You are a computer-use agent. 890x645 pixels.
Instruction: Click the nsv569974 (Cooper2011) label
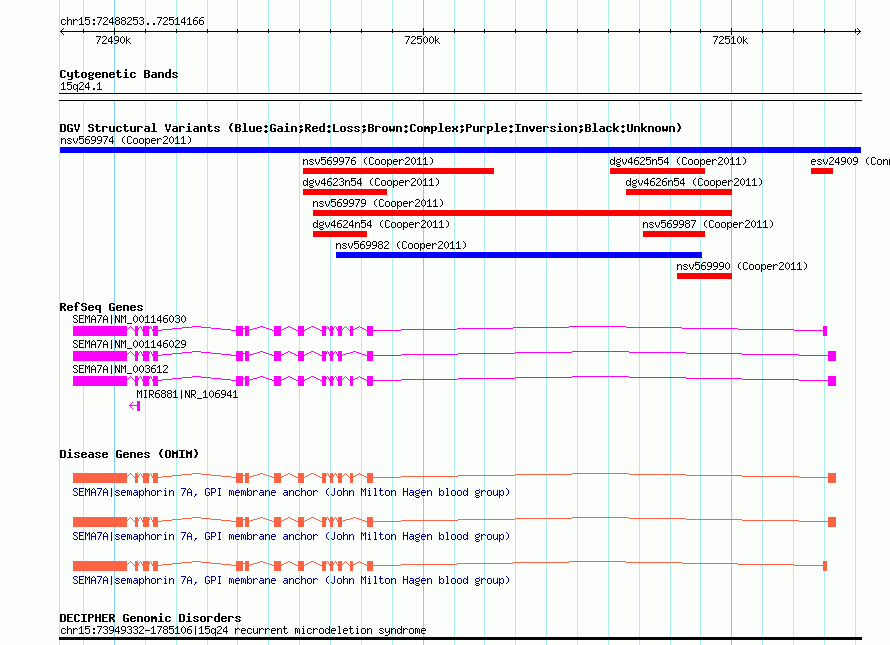126,140
